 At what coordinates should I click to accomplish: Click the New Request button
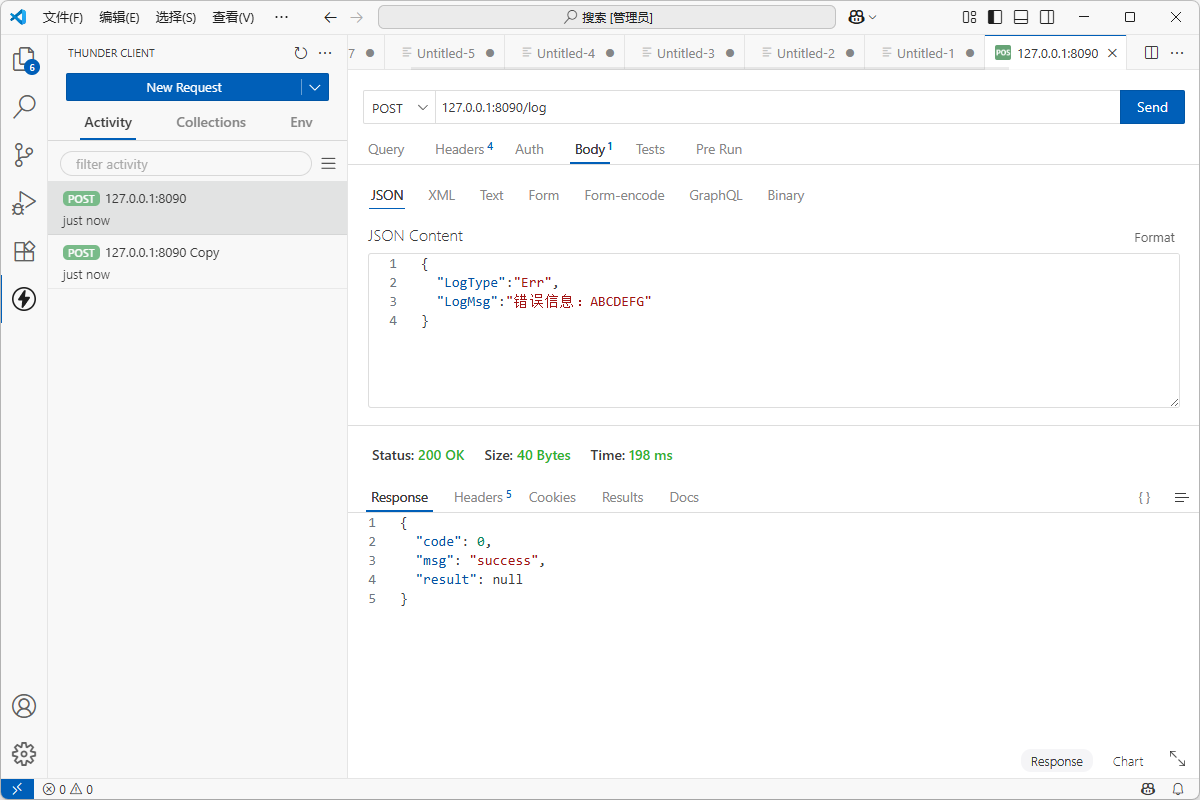coord(184,88)
